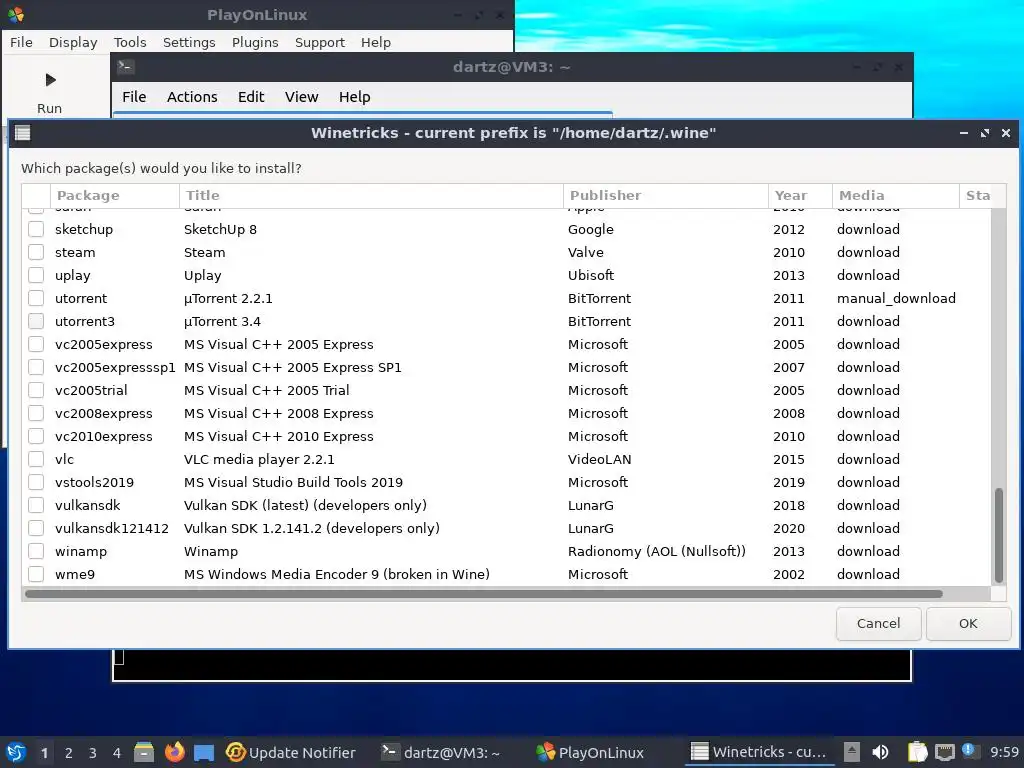Open the terminal window's Help menu

point(355,97)
